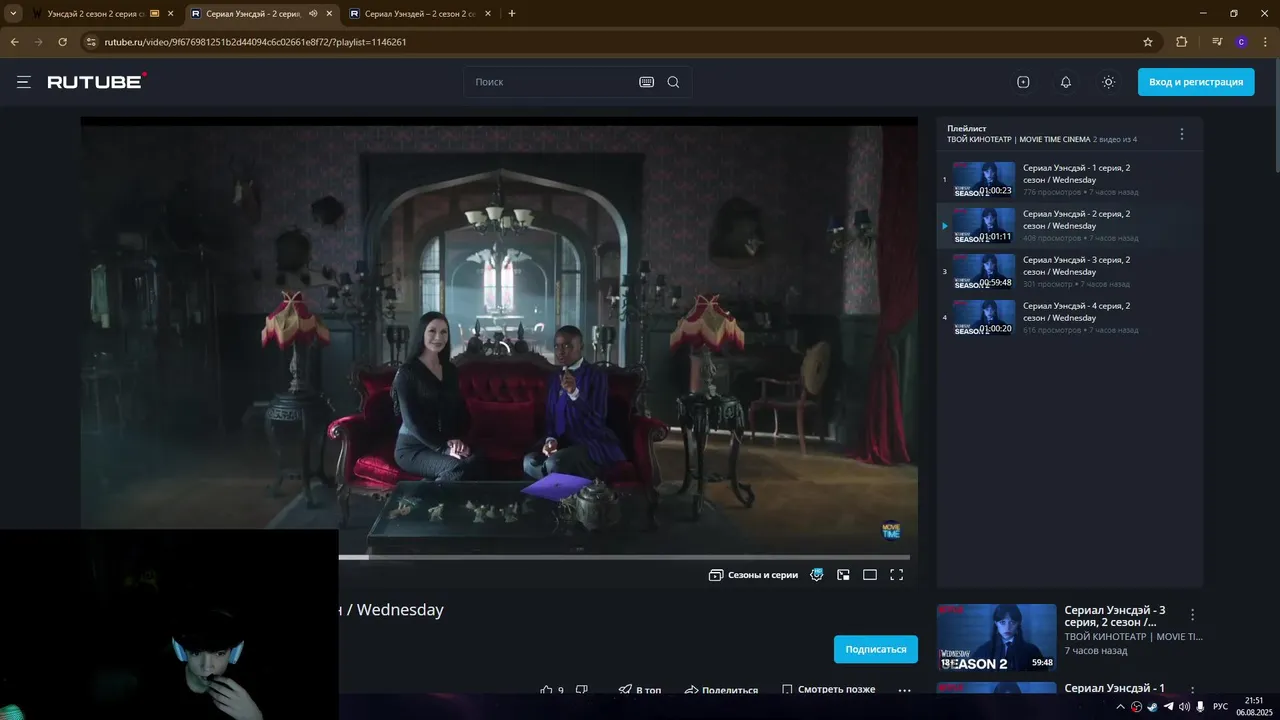The image size is (1280, 720).
Task: Go back in browser history
Action: (14, 42)
